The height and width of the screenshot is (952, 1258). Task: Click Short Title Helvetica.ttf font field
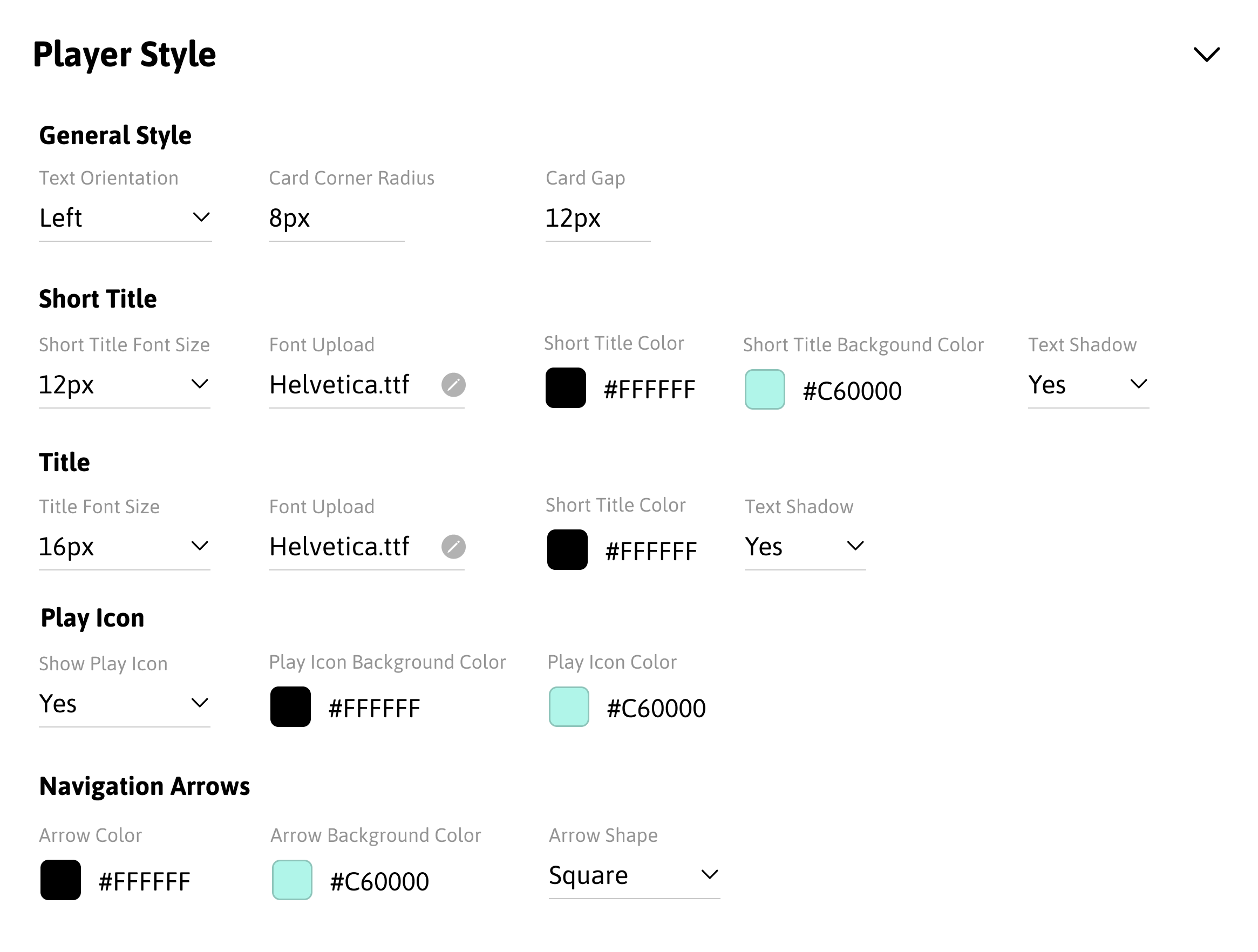click(367, 385)
